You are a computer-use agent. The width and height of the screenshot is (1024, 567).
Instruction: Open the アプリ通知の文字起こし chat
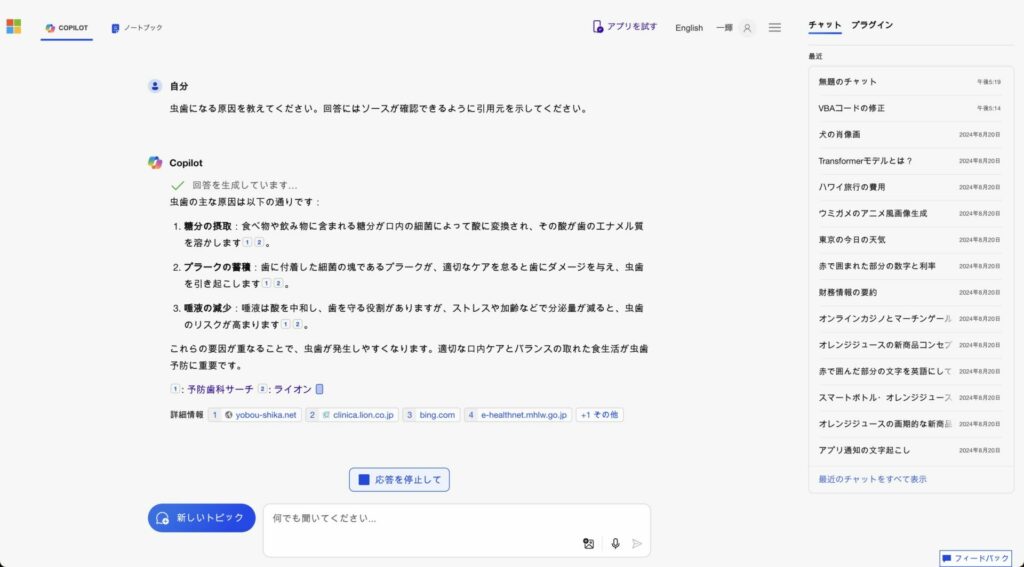coord(910,450)
